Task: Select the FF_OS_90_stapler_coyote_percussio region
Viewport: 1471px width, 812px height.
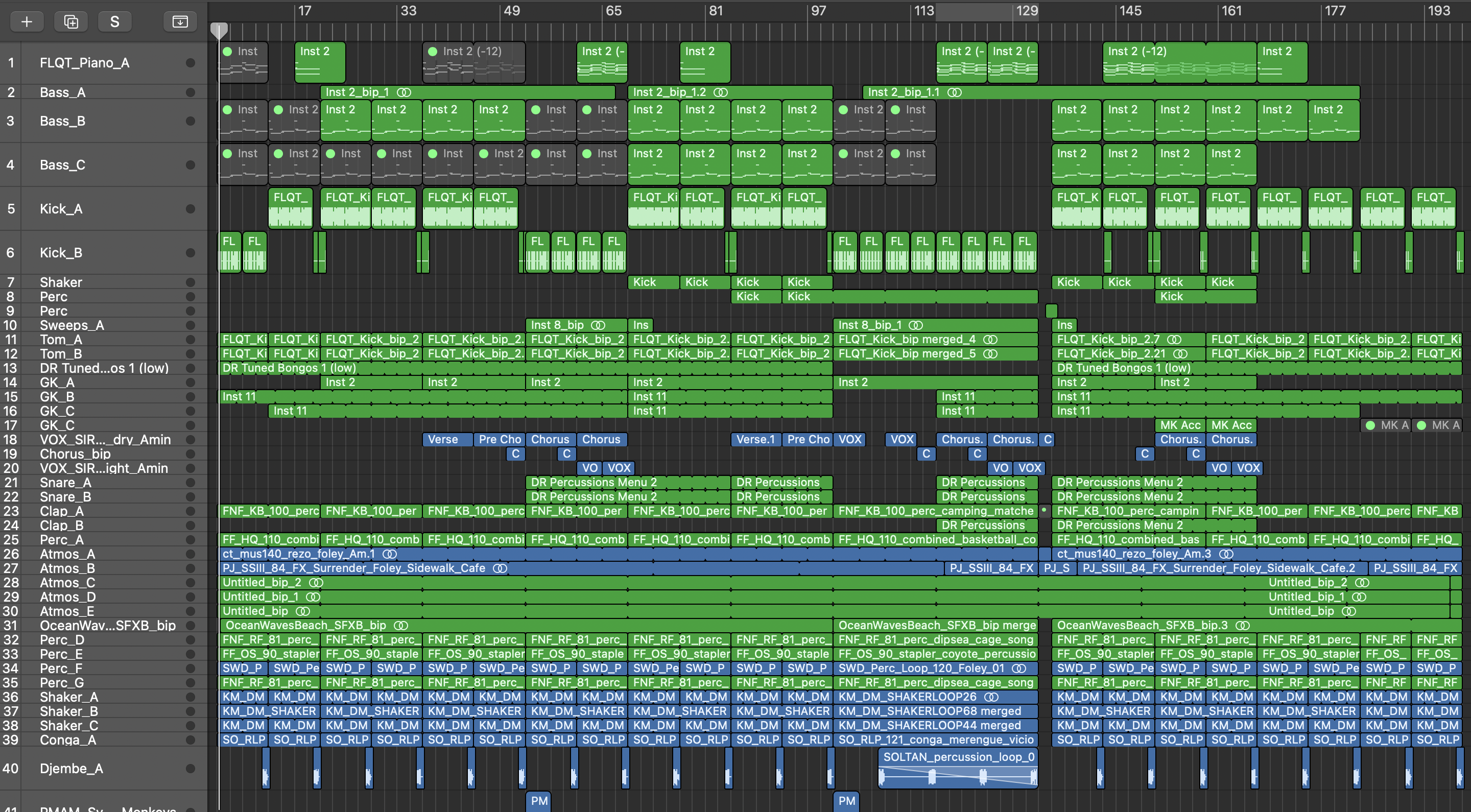Action: (935, 654)
